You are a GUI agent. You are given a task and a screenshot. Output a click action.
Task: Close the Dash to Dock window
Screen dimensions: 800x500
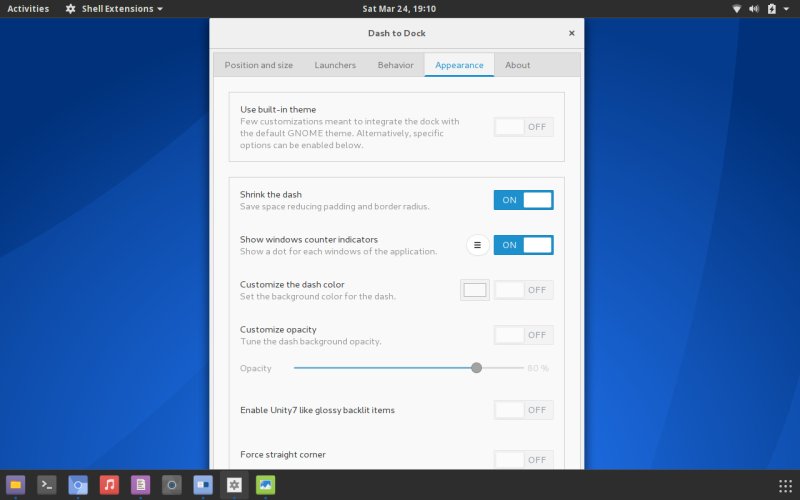click(571, 33)
